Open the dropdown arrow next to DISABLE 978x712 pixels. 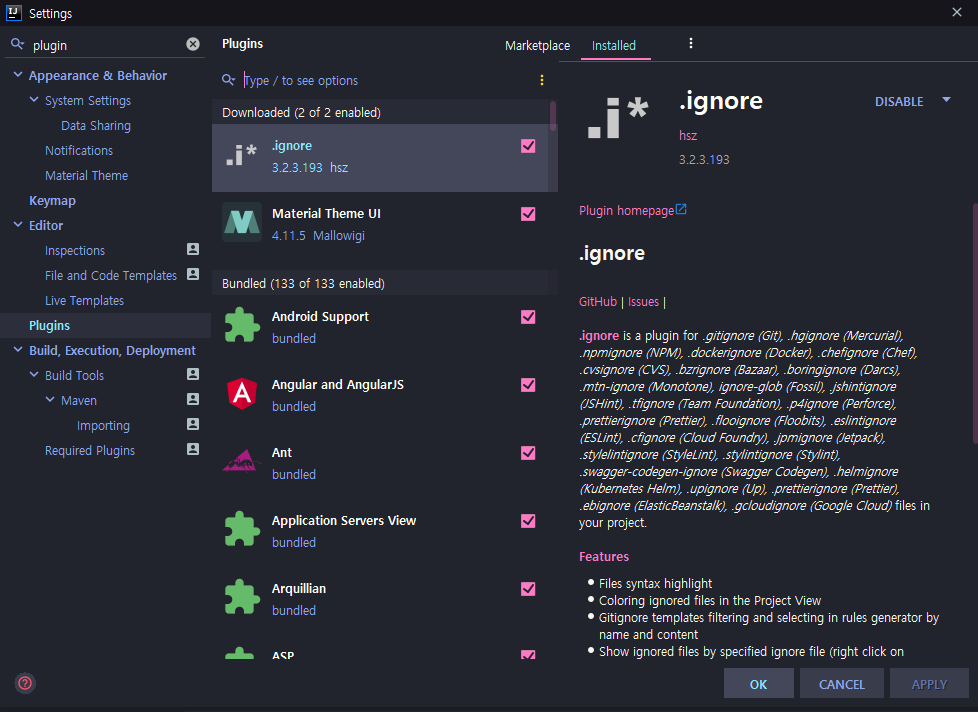(x=946, y=100)
